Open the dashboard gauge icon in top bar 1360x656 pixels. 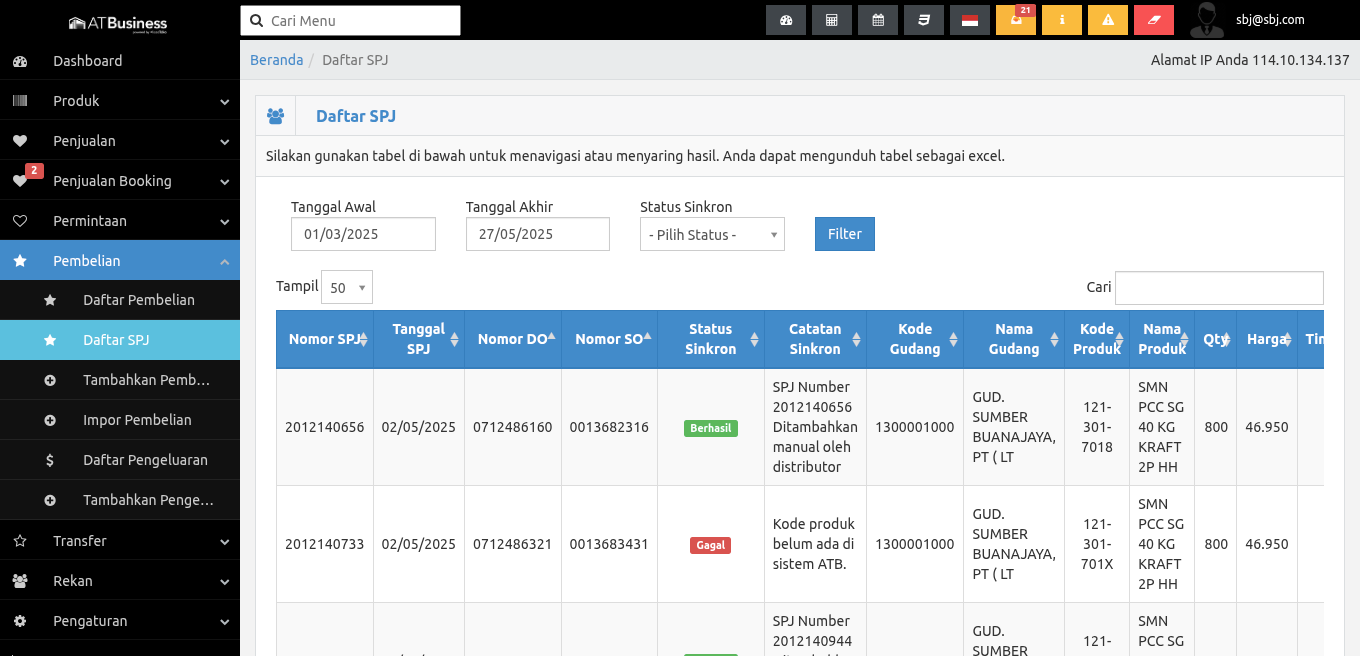pyautogui.click(x=786, y=20)
